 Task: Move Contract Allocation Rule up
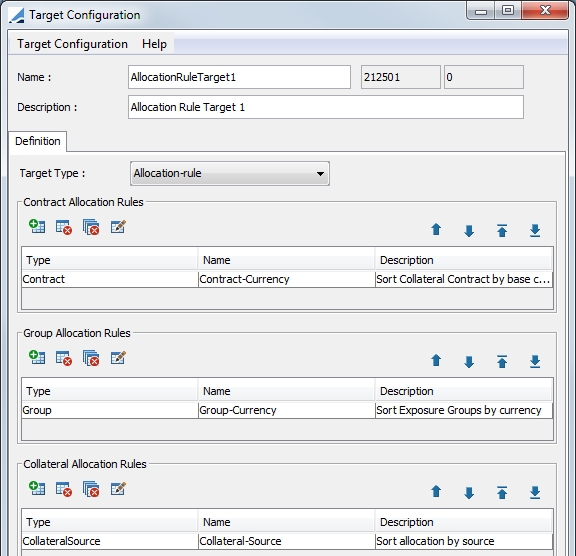click(x=436, y=230)
